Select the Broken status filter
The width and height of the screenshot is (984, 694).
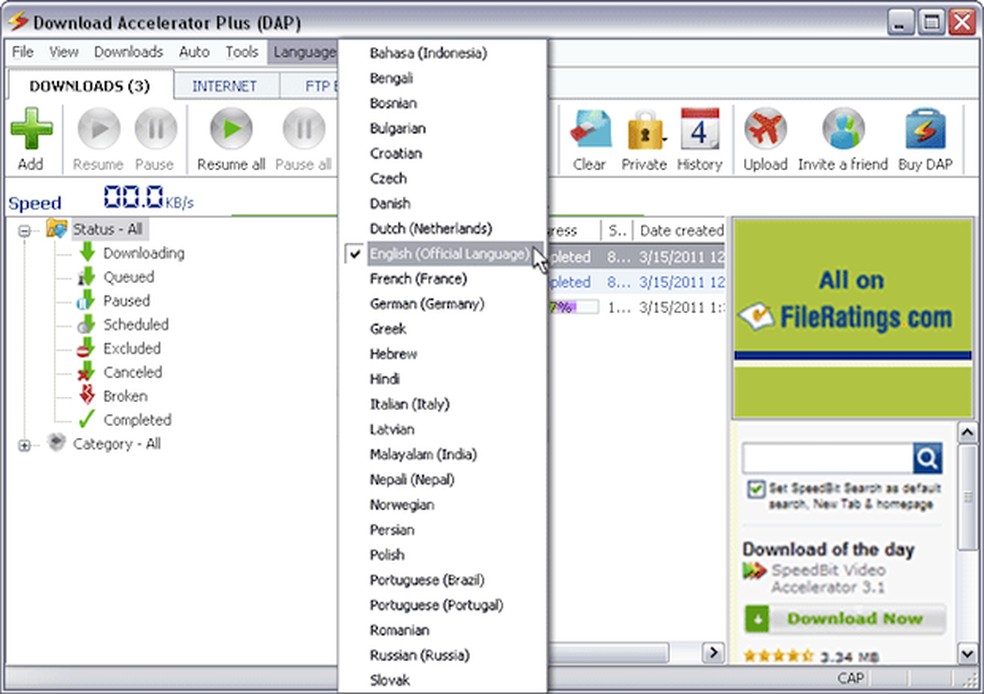point(125,396)
